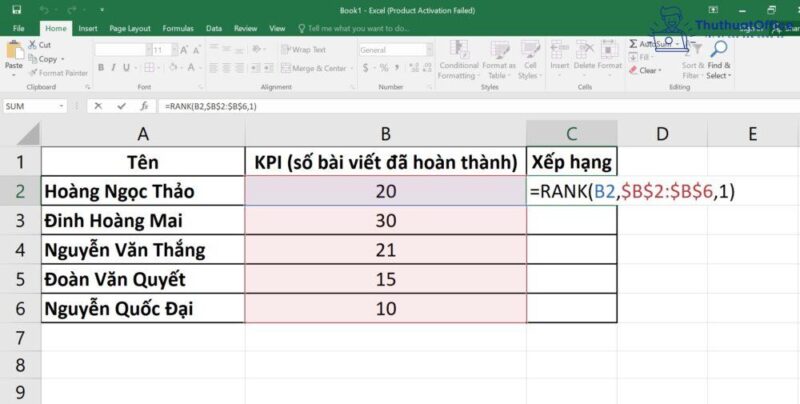Open the Cell Styles gallery
Screen dimensions: 800x404
point(530,60)
